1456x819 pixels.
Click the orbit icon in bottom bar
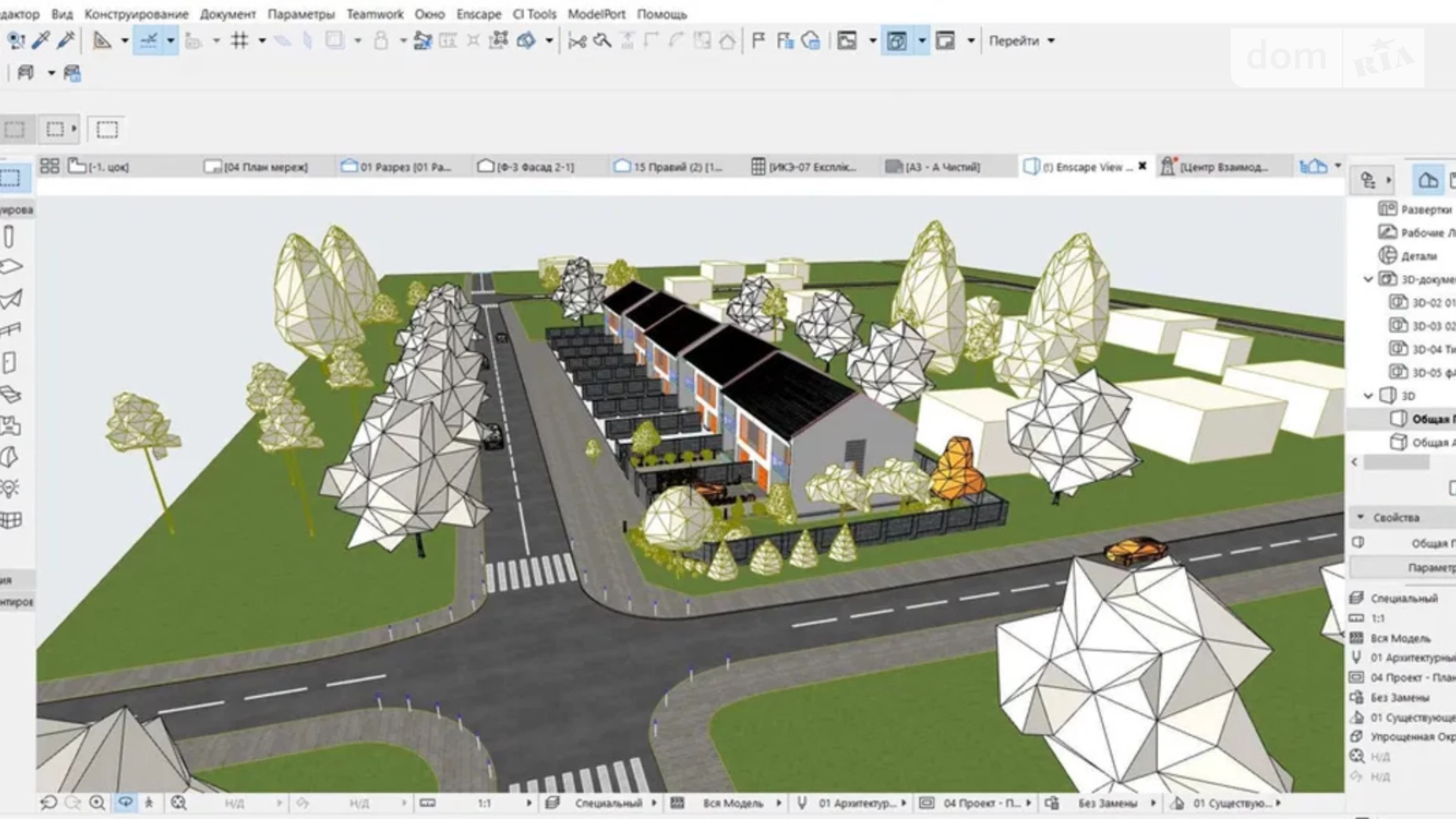[125, 802]
